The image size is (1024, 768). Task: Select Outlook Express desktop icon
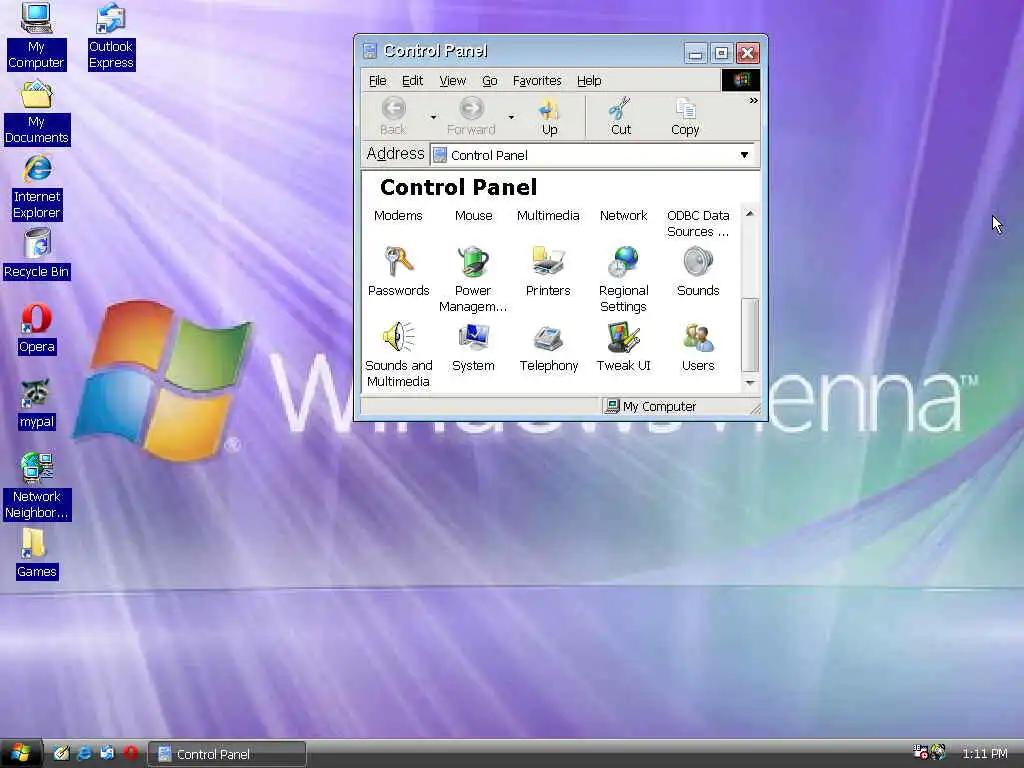pyautogui.click(x=111, y=36)
